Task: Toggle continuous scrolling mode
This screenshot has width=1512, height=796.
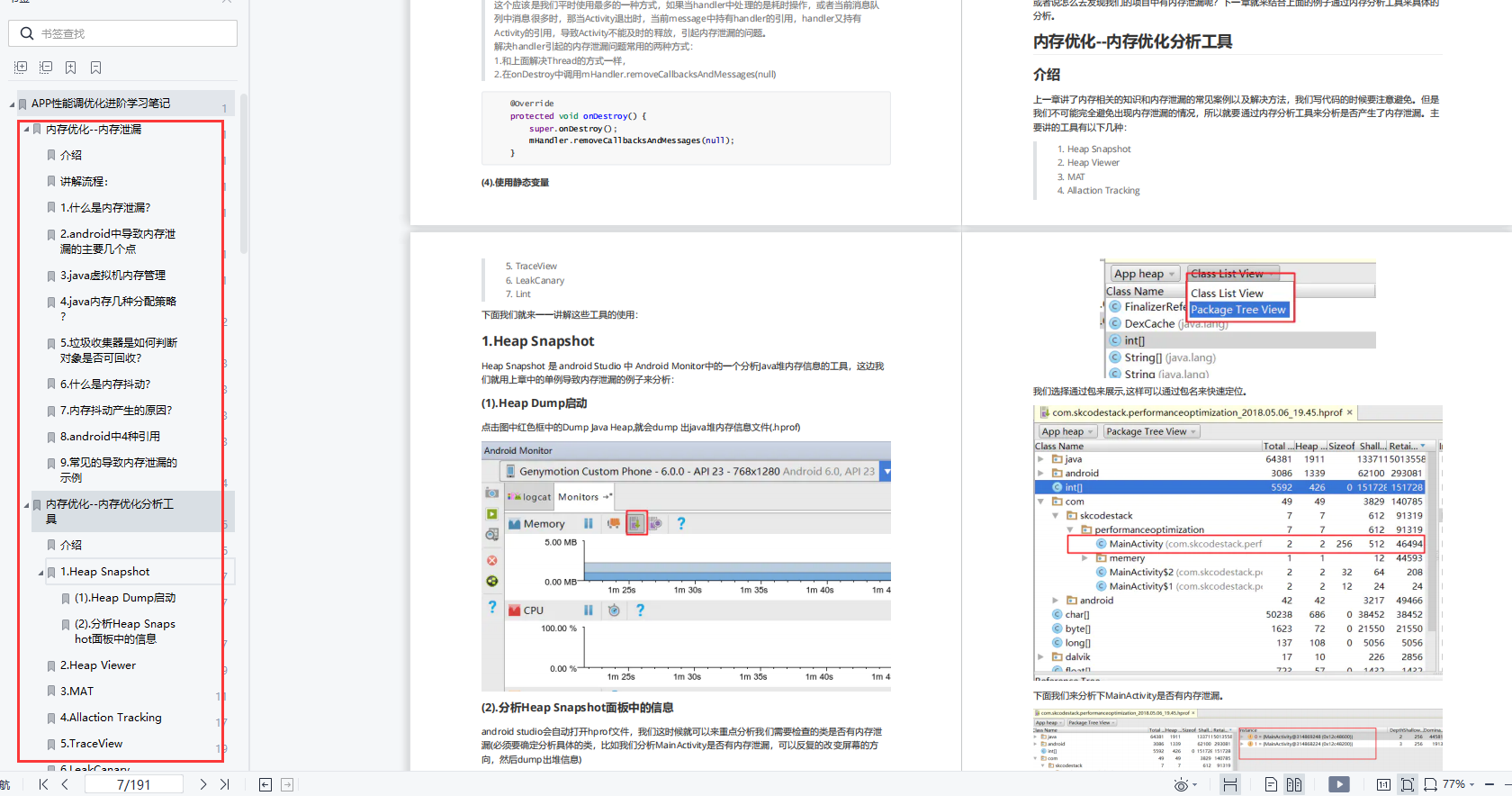Action: [x=1229, y=784]
